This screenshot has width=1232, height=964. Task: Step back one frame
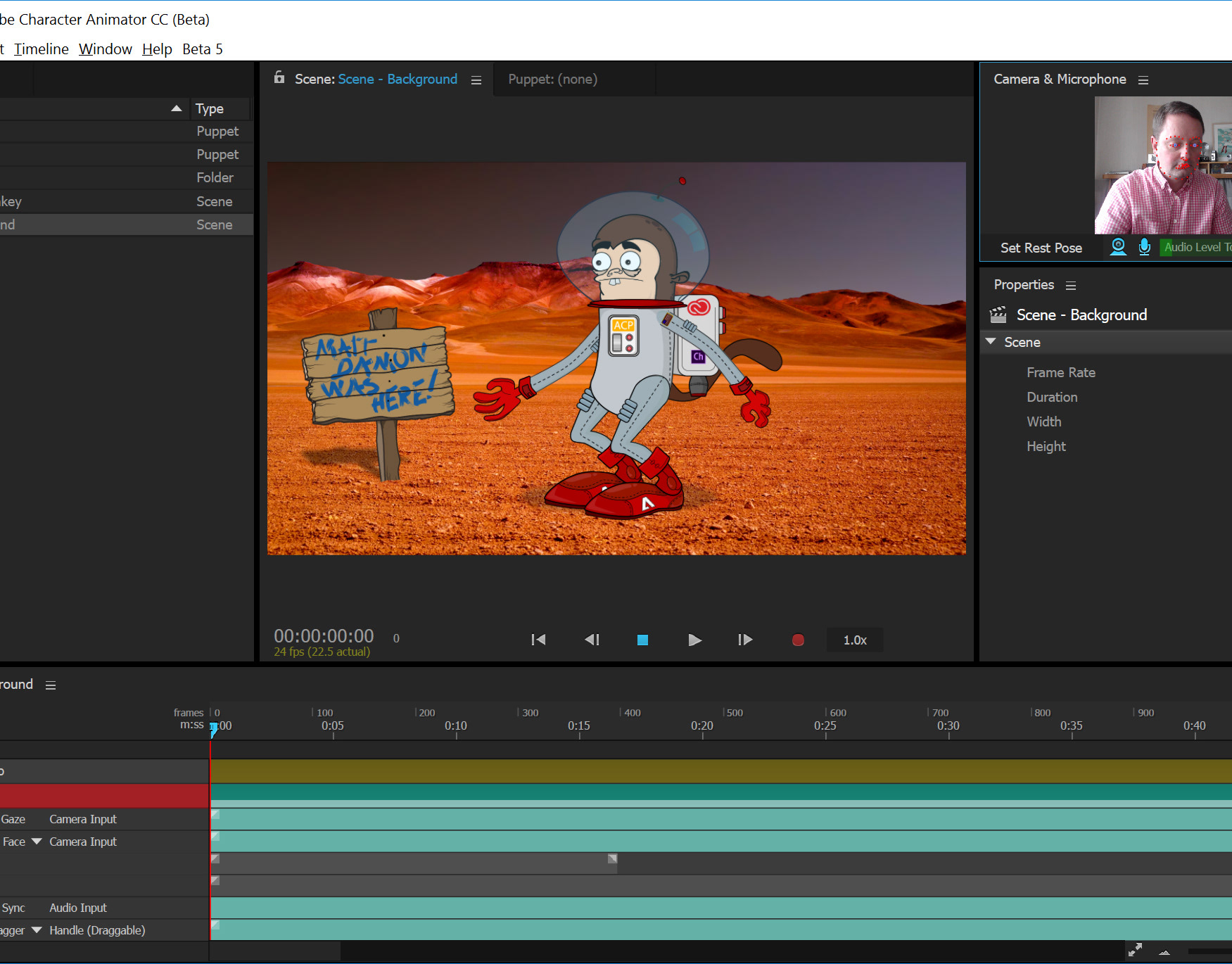(592, 640)
